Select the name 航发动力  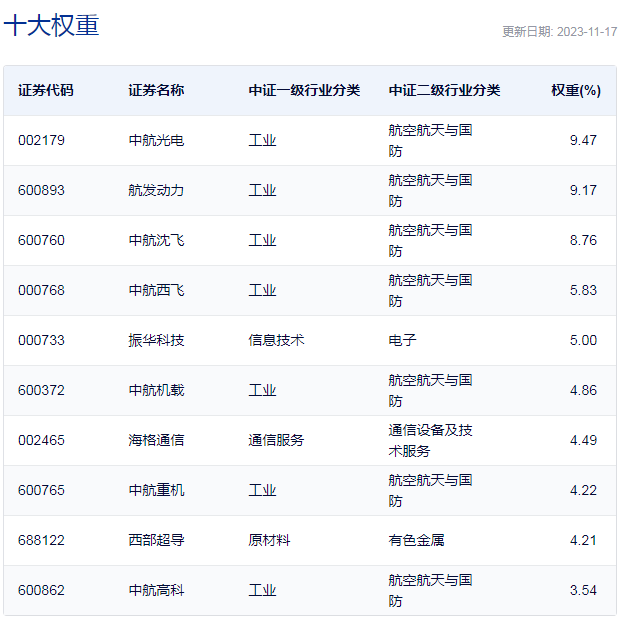click(x=156, y=190)
